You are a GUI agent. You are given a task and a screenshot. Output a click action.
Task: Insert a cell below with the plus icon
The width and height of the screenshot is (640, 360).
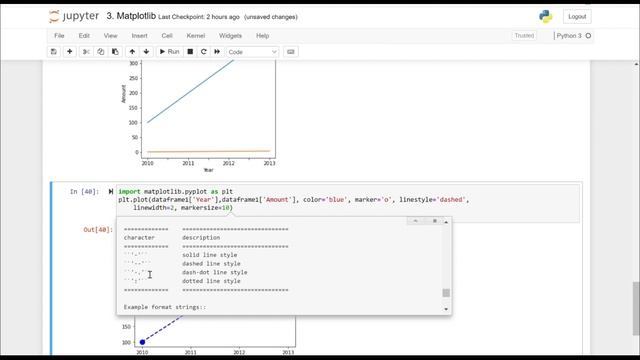click(x=69, y=52)
